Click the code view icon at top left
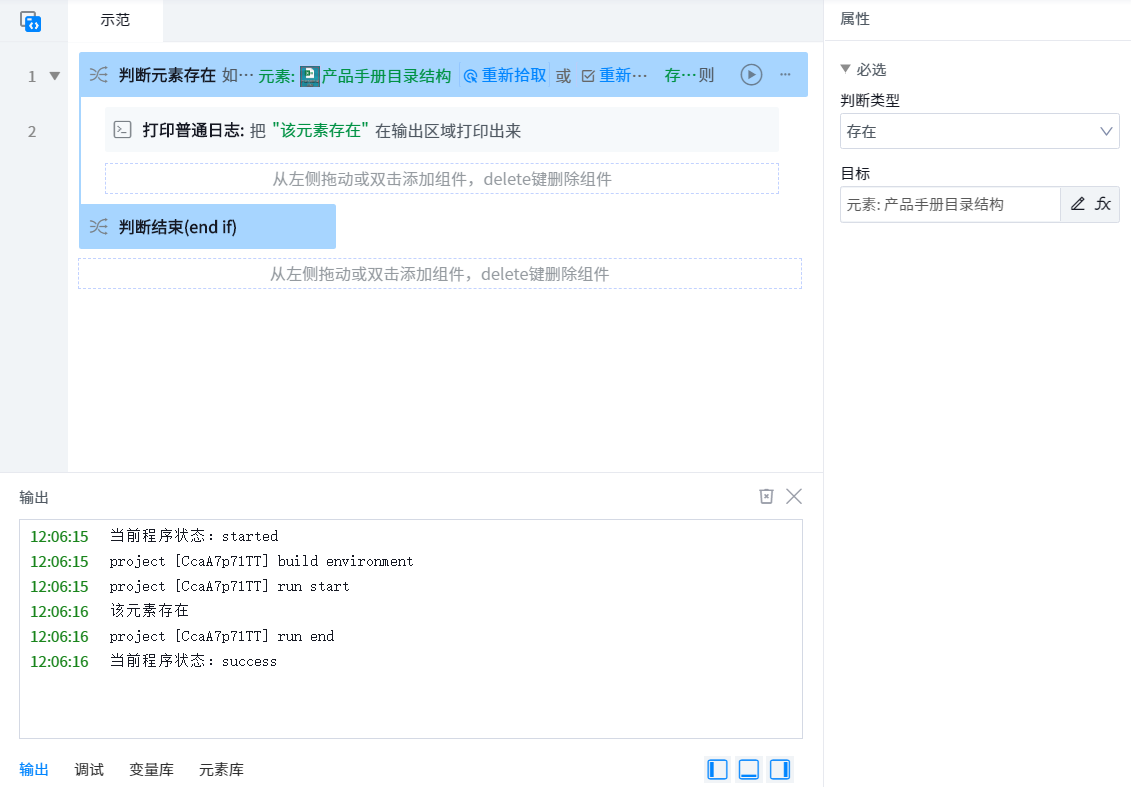 tap(30, 21)
